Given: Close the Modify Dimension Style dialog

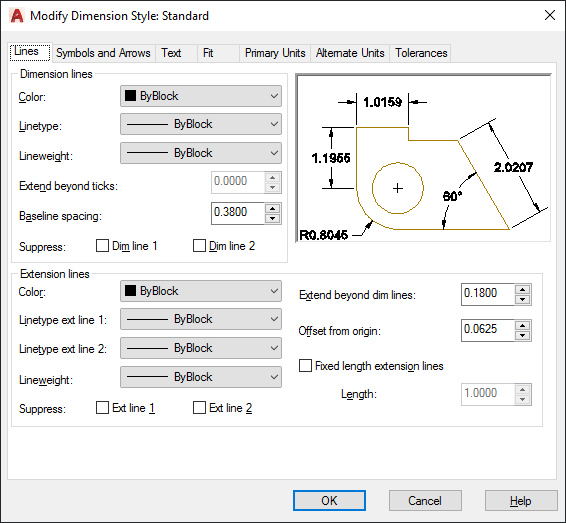Looking at the screenshot, I should [x=549, y=16].
